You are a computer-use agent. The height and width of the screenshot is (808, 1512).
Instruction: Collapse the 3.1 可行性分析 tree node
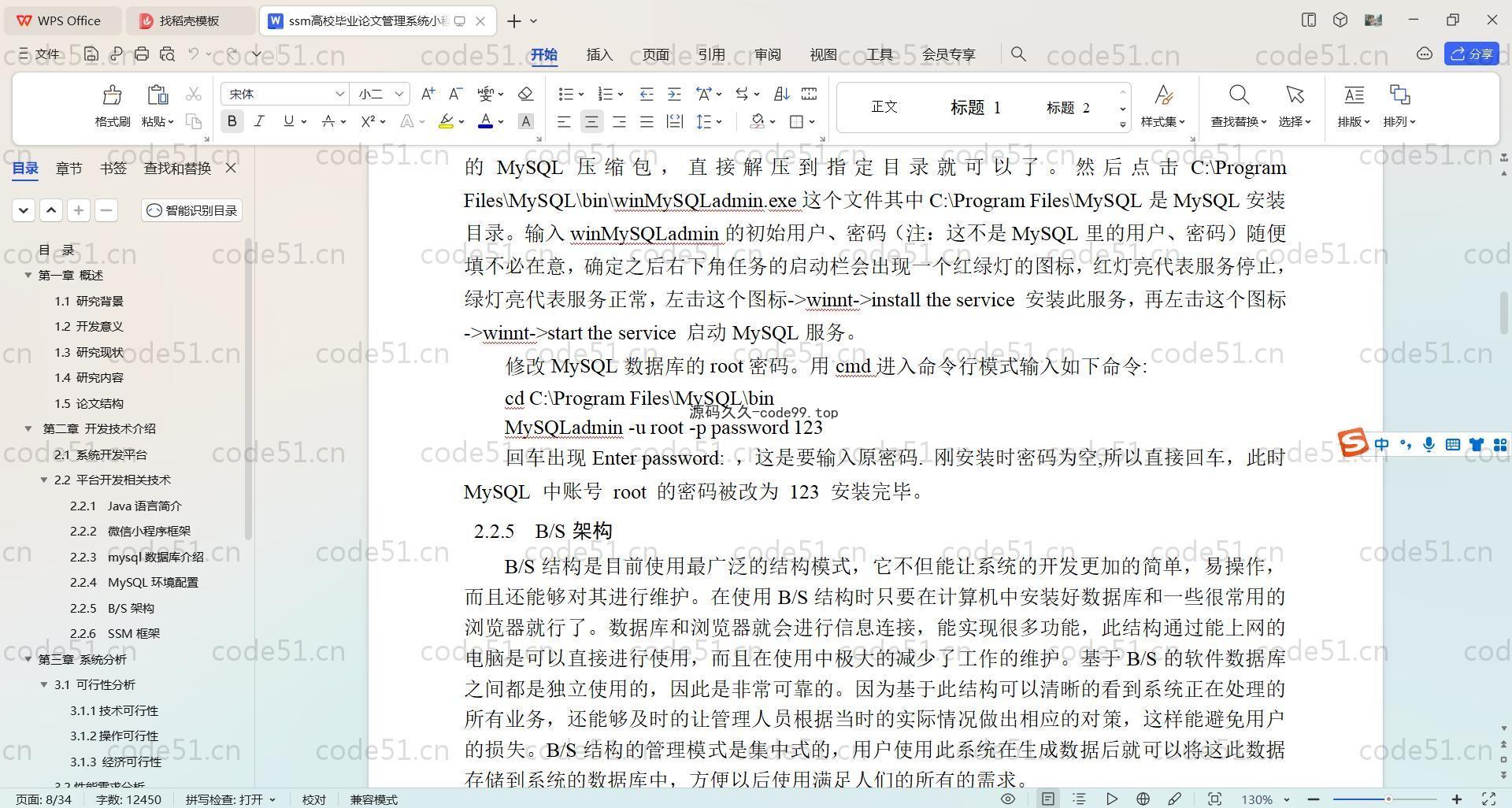[x=44, y=684]
